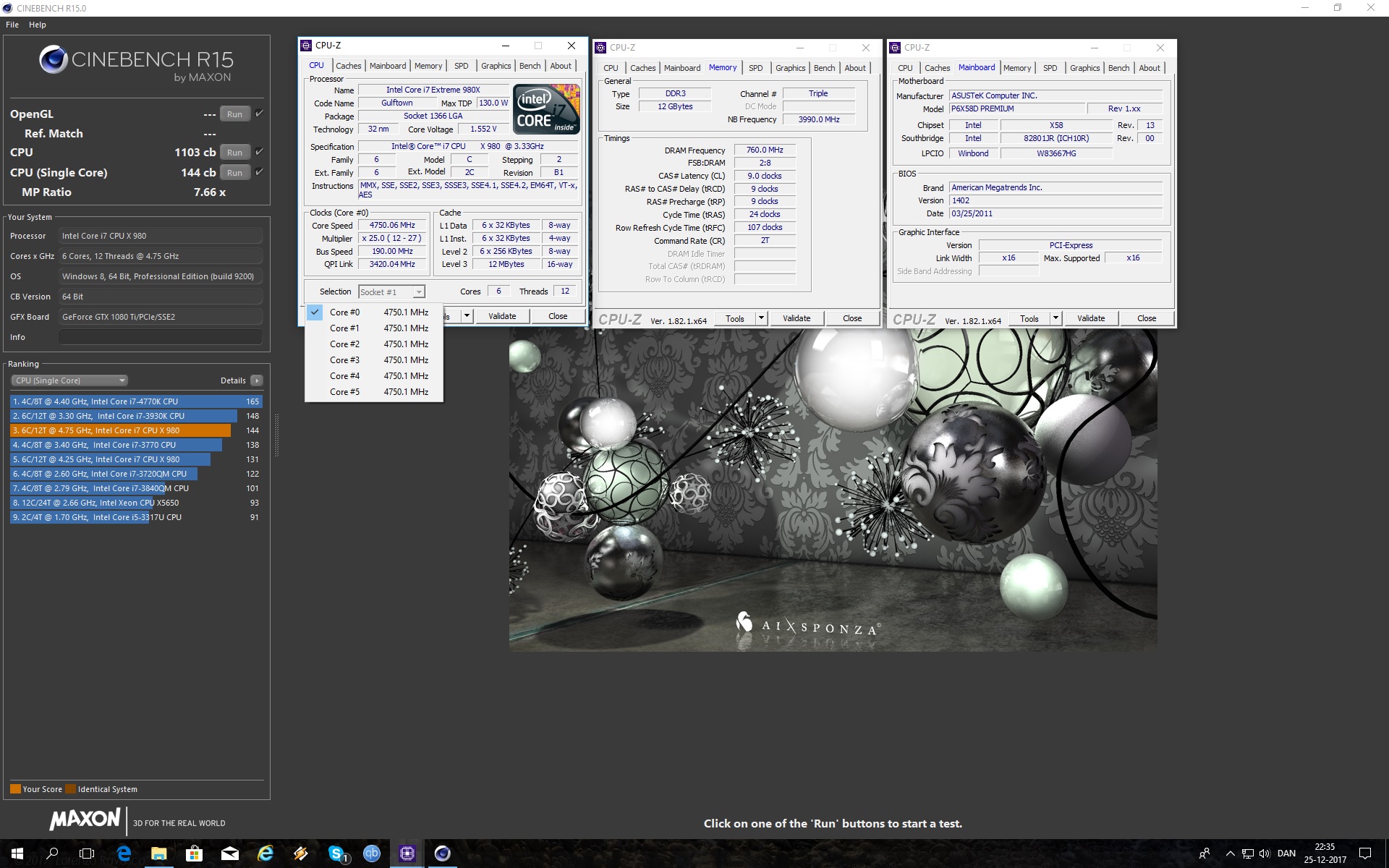Image resolution: width=1389 pixels, height=868 pixels.
Task: Click CPU-Z icon in first window title
Action: 306,46
